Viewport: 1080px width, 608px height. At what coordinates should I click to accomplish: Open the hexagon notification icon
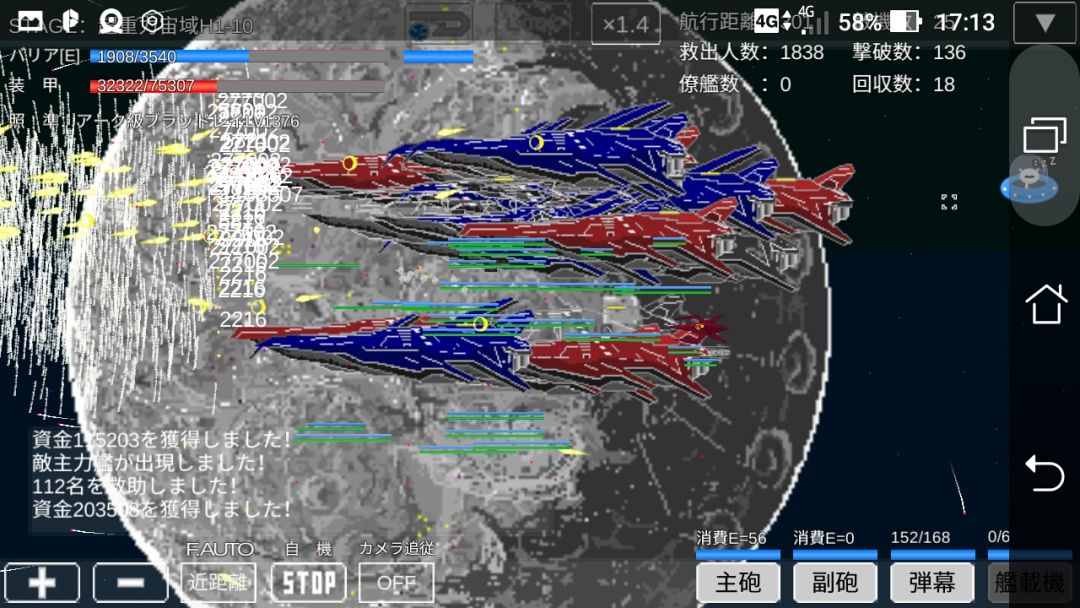click(x=152, y=21)
